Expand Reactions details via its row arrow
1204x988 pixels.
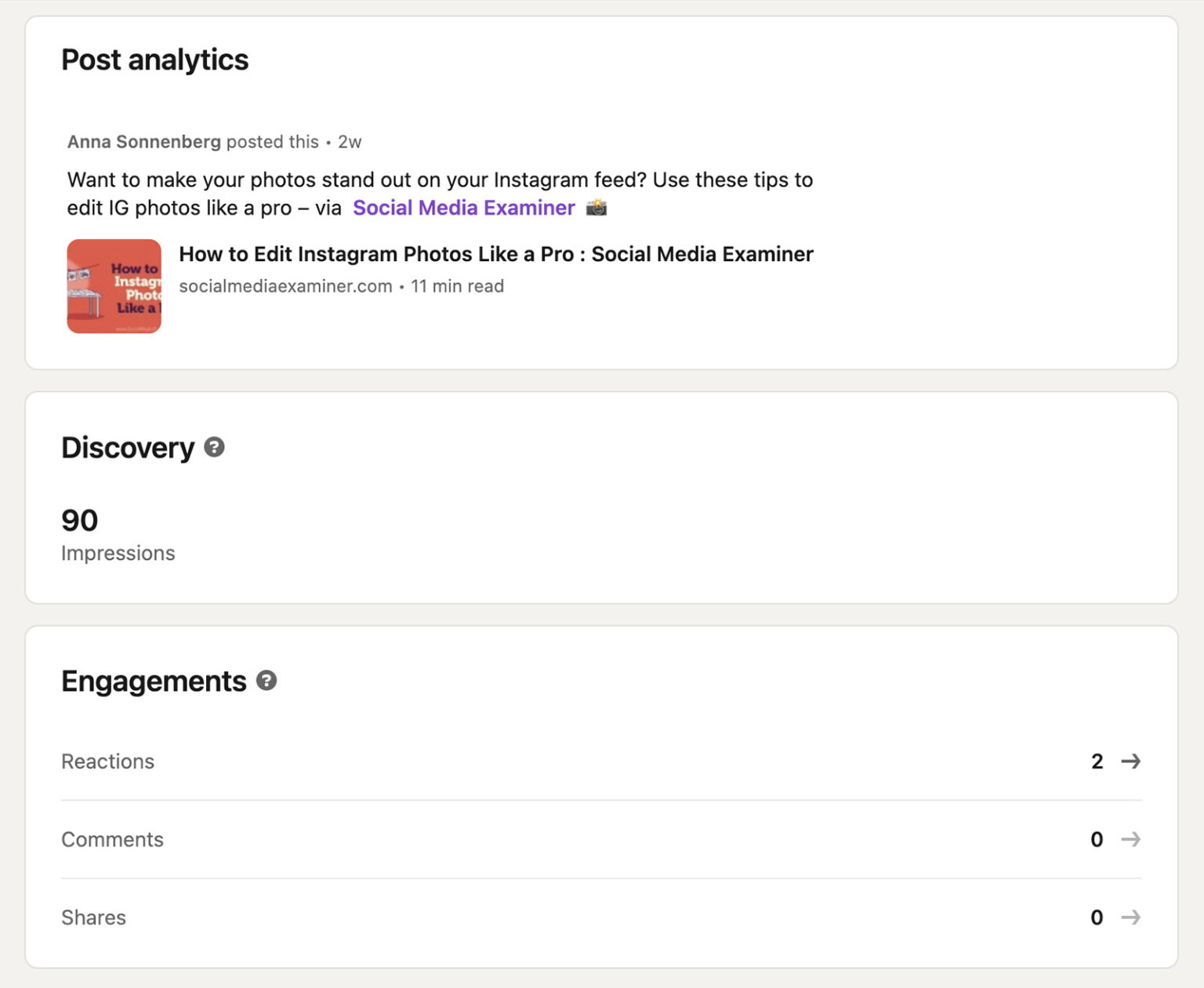(1131, 761)
